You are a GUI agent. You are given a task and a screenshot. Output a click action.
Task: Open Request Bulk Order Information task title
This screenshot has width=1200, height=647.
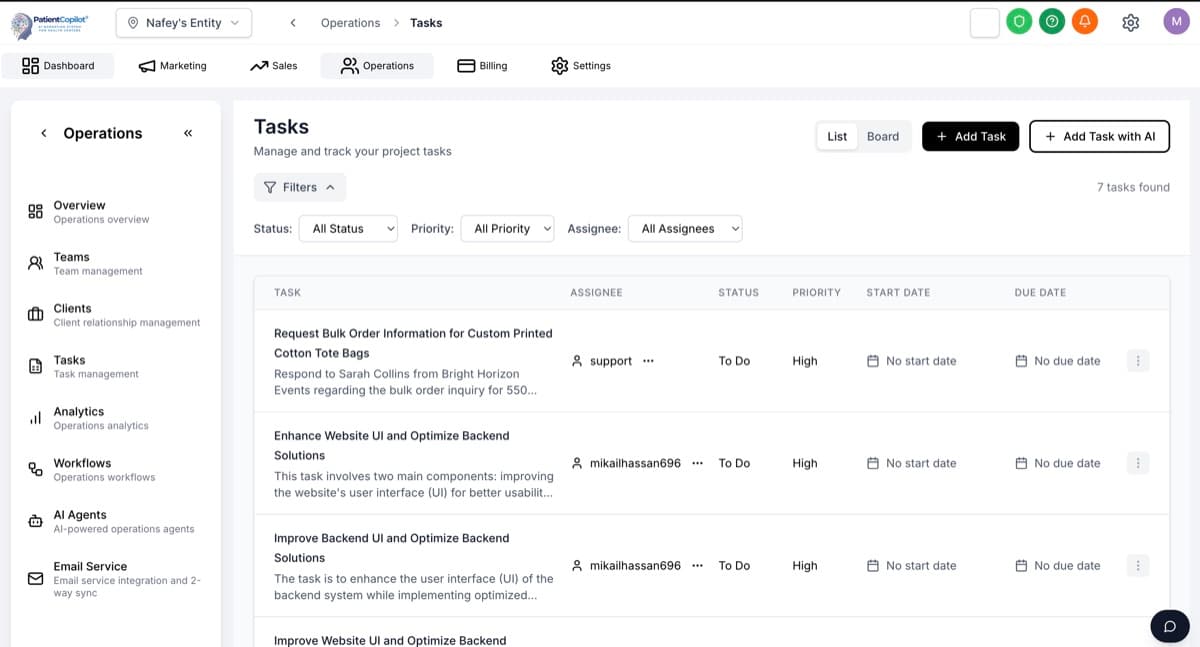pos(413,343)
